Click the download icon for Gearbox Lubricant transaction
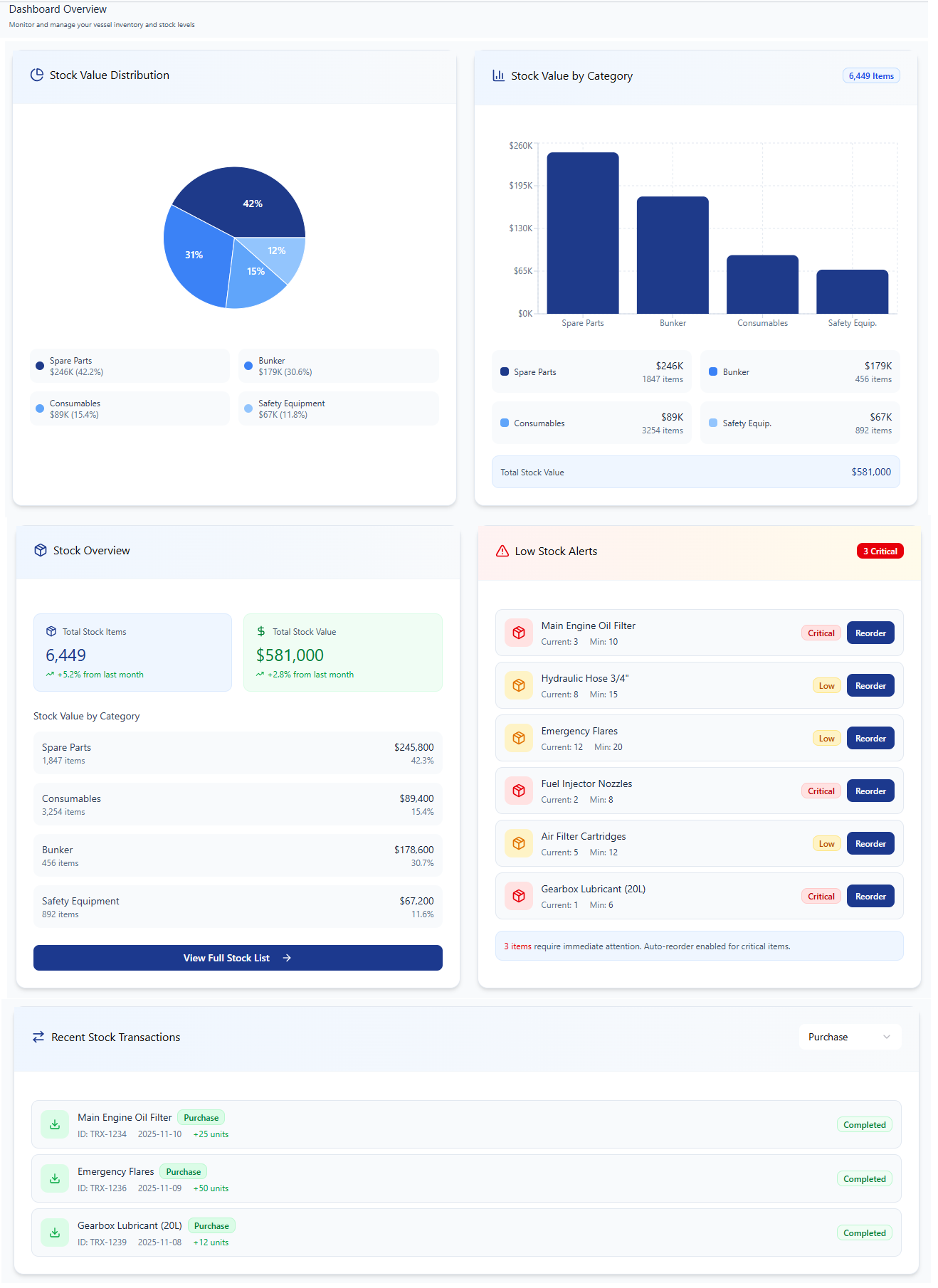Viewport: 938px width, 1288px height. pyautogui.click(x=55, y=1232)
